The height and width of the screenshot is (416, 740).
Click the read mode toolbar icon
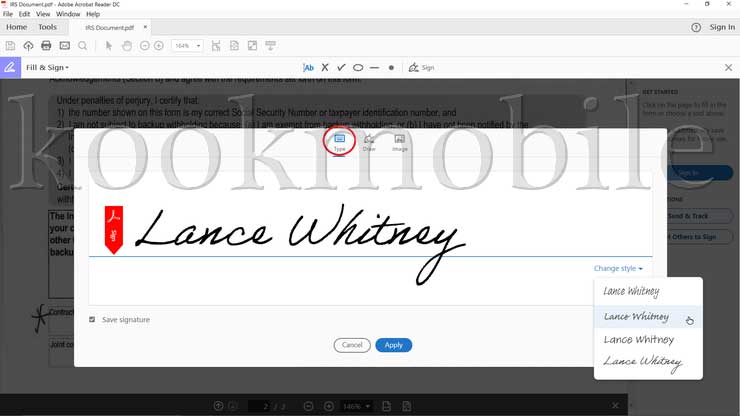pos(270,46)
